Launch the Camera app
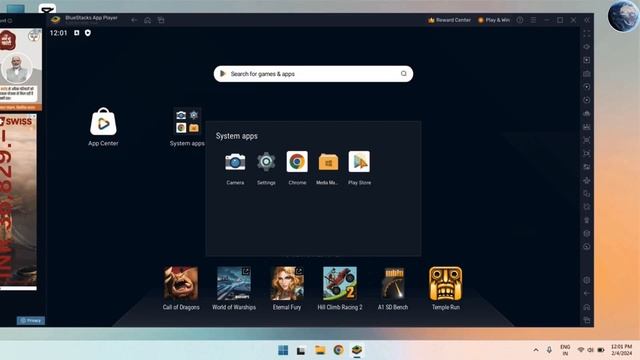Viewport: 640px width, 360px height. (235, 162)
